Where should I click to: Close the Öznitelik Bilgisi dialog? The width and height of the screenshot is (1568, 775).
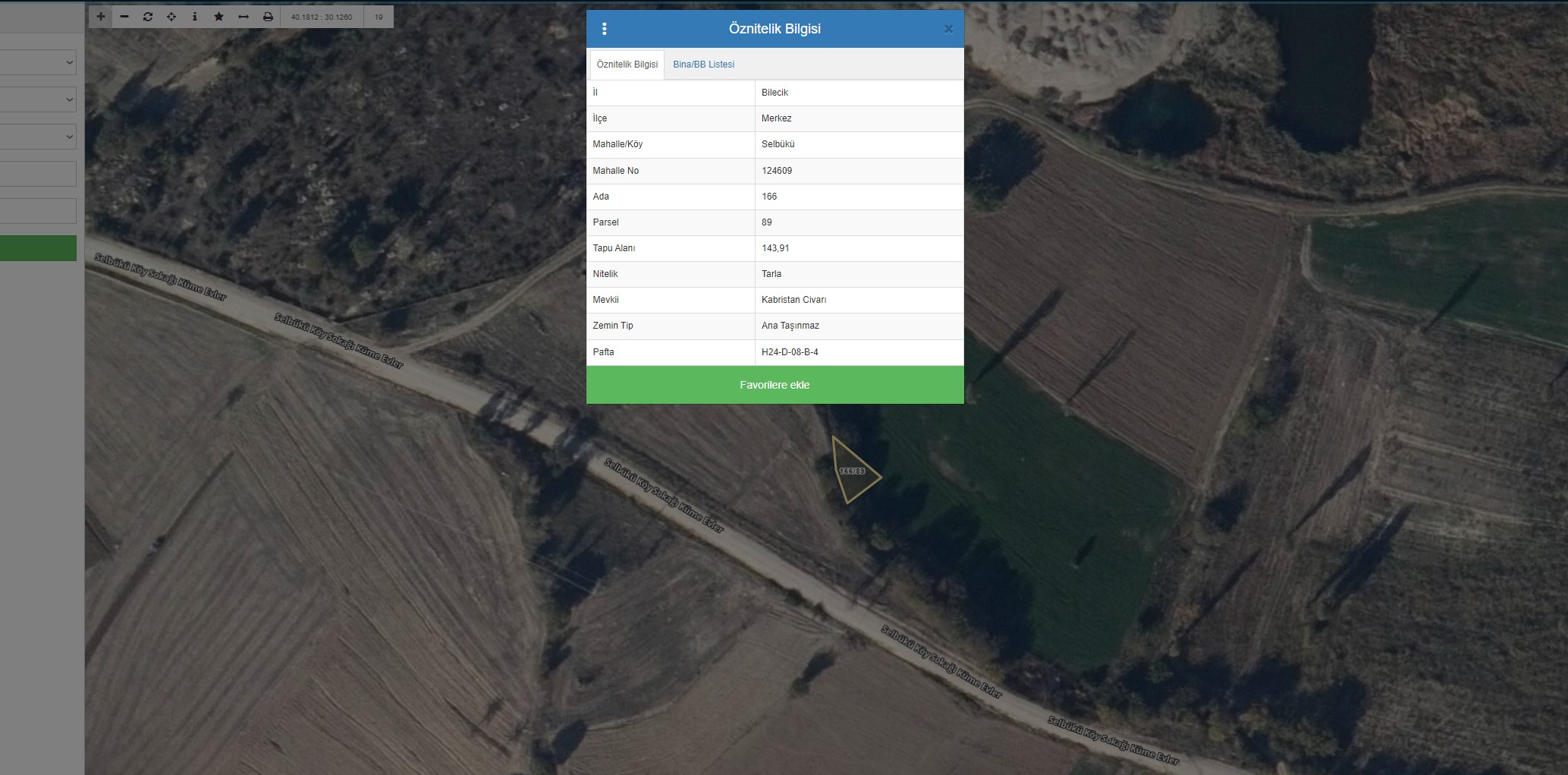[x=948, y=29]
